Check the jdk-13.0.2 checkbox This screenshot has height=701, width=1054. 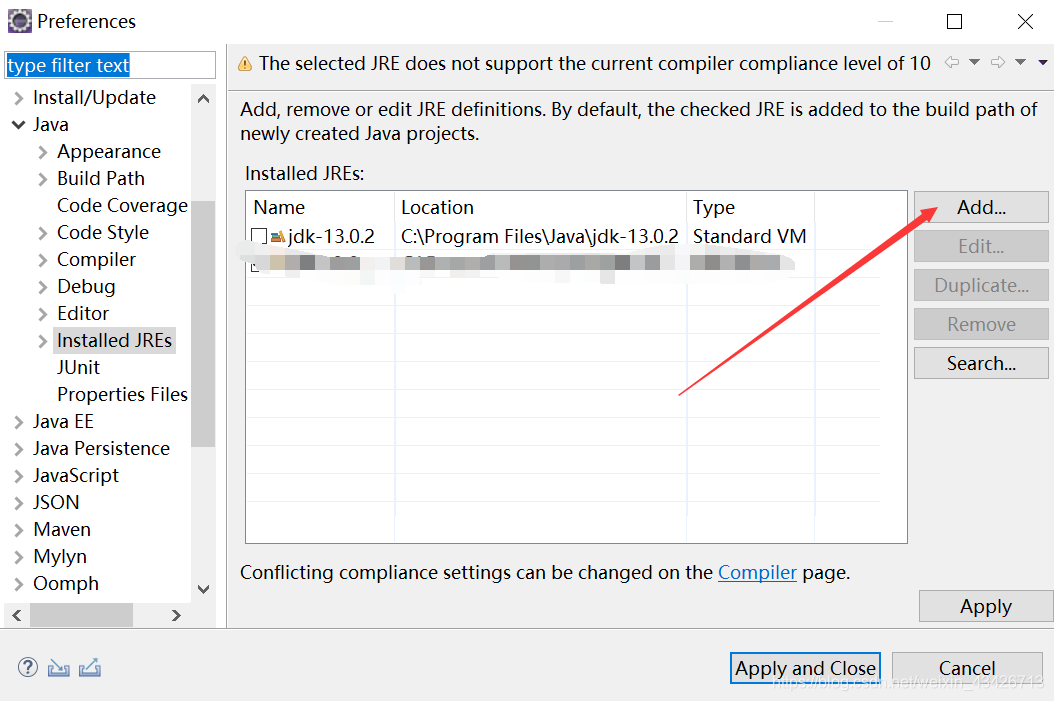pos(259,236)
